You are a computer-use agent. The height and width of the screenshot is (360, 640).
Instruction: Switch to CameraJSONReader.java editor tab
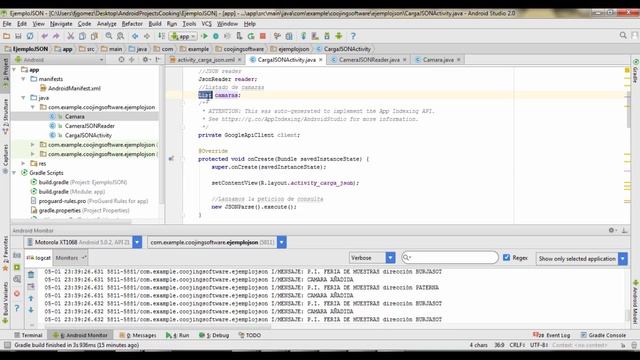(x=369, y=60)
